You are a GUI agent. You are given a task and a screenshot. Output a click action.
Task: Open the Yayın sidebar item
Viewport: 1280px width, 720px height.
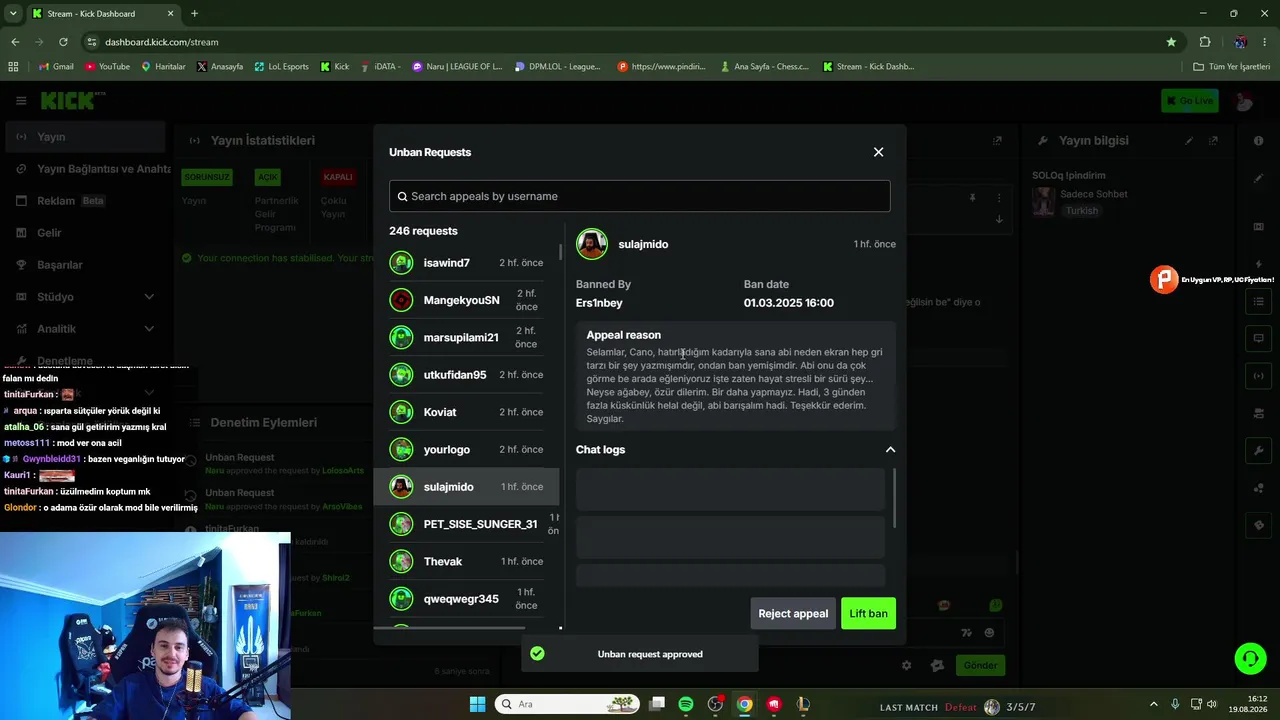pyautogui.click(x=84, y=137)
